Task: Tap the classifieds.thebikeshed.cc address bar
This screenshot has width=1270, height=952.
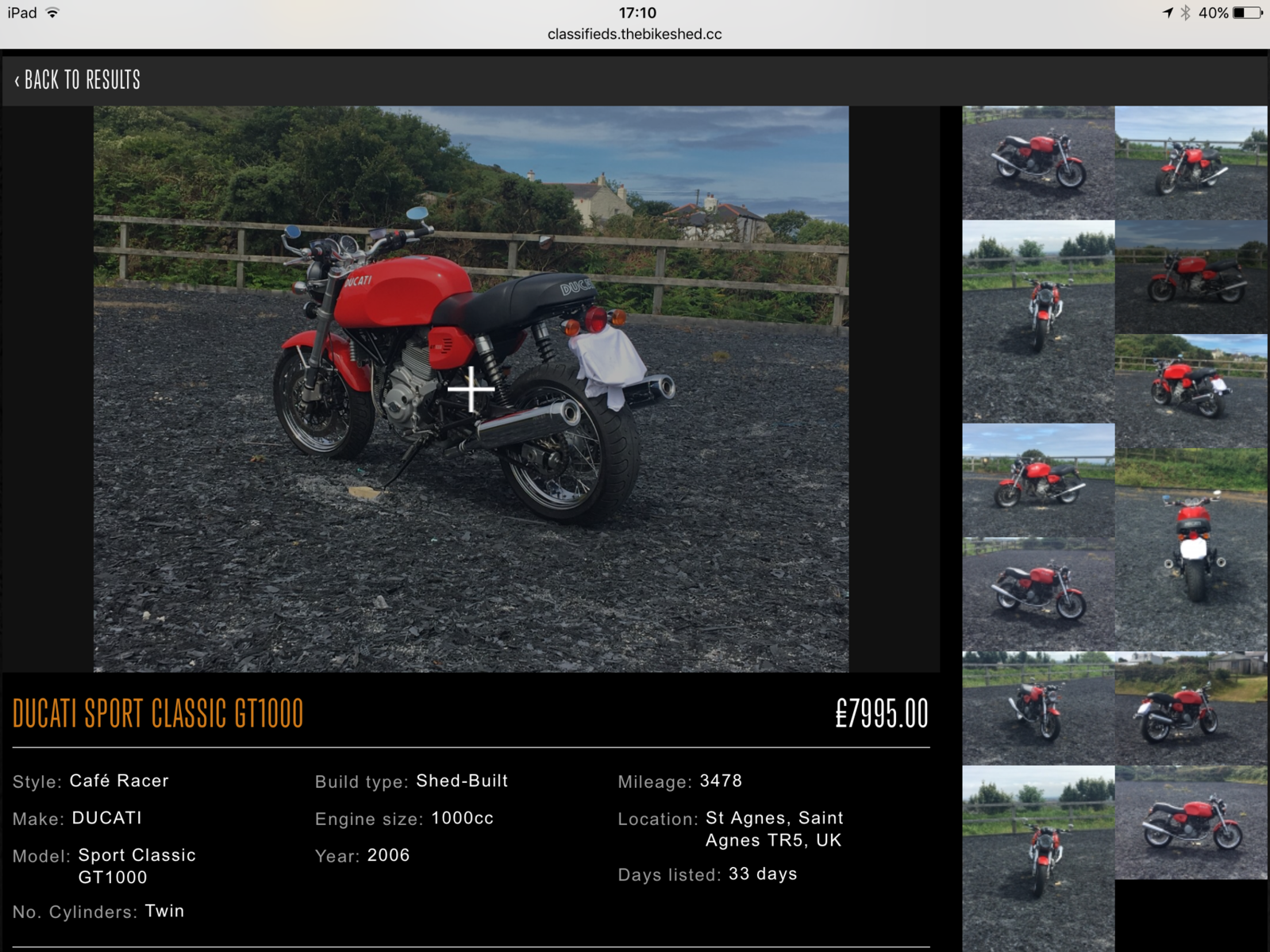Action: 635,34
